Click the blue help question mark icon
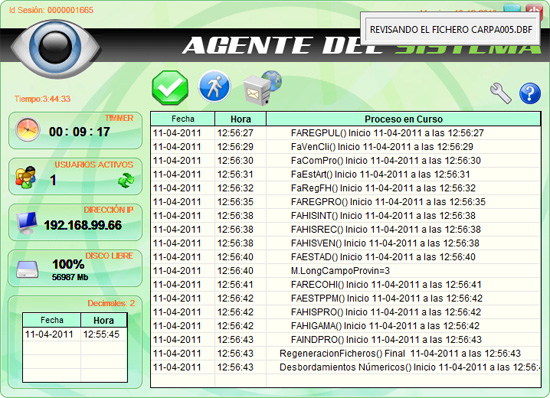The height and width of the screenshot is (398, 550). click(530, 93)
